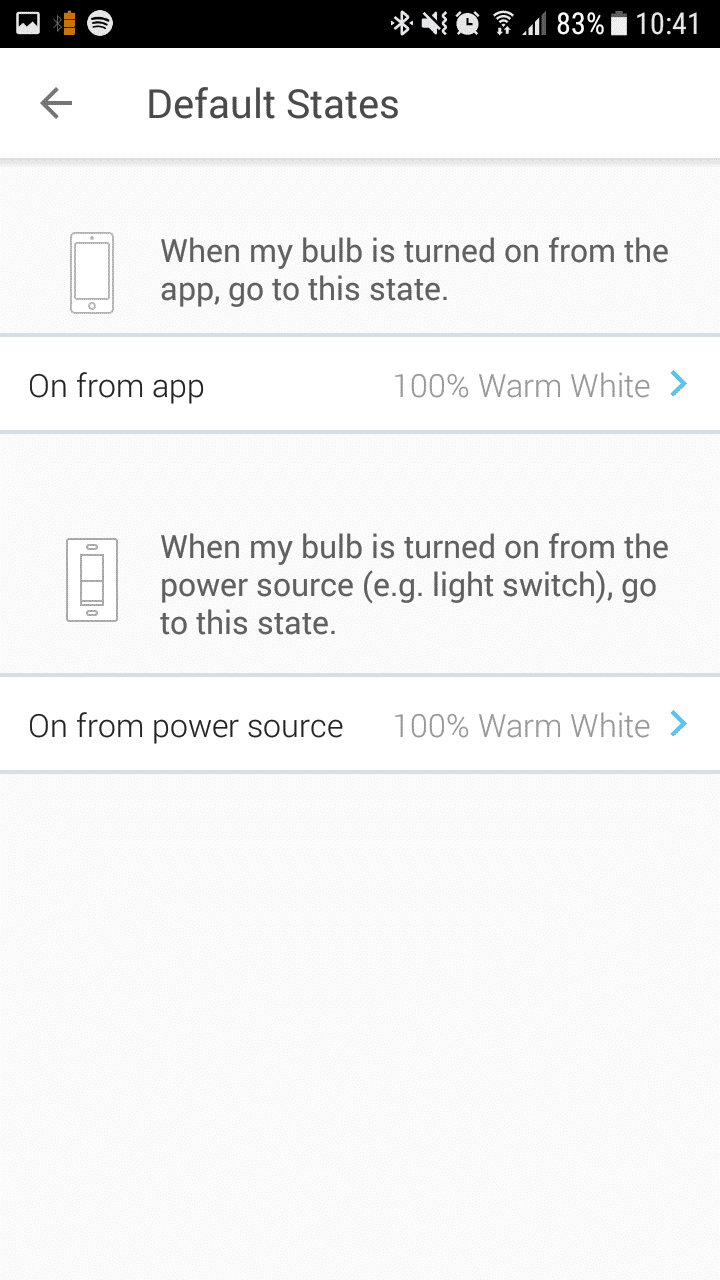Tap the picture notification icon
The image size is (720, 1280).
coord(28,23)
